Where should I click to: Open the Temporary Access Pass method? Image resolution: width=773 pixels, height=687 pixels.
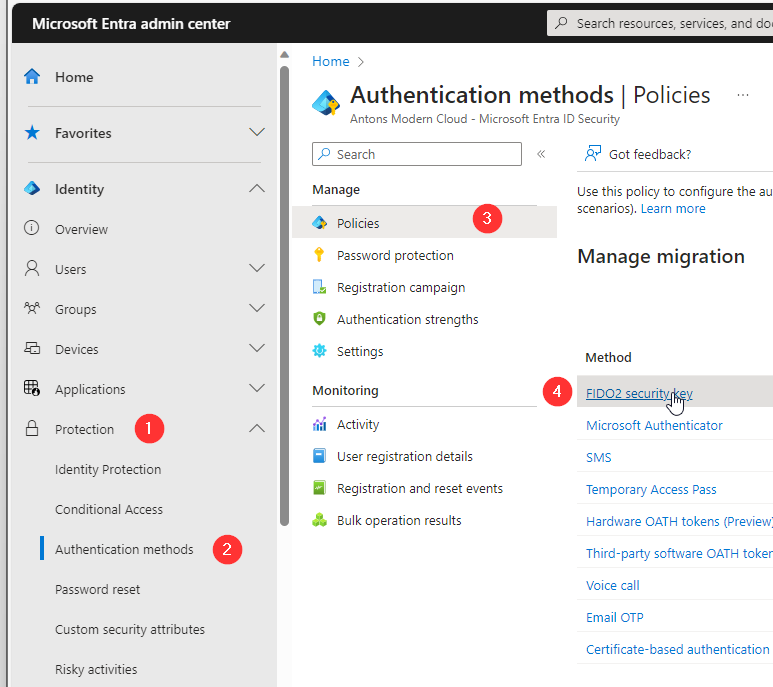tap(651, 489)
